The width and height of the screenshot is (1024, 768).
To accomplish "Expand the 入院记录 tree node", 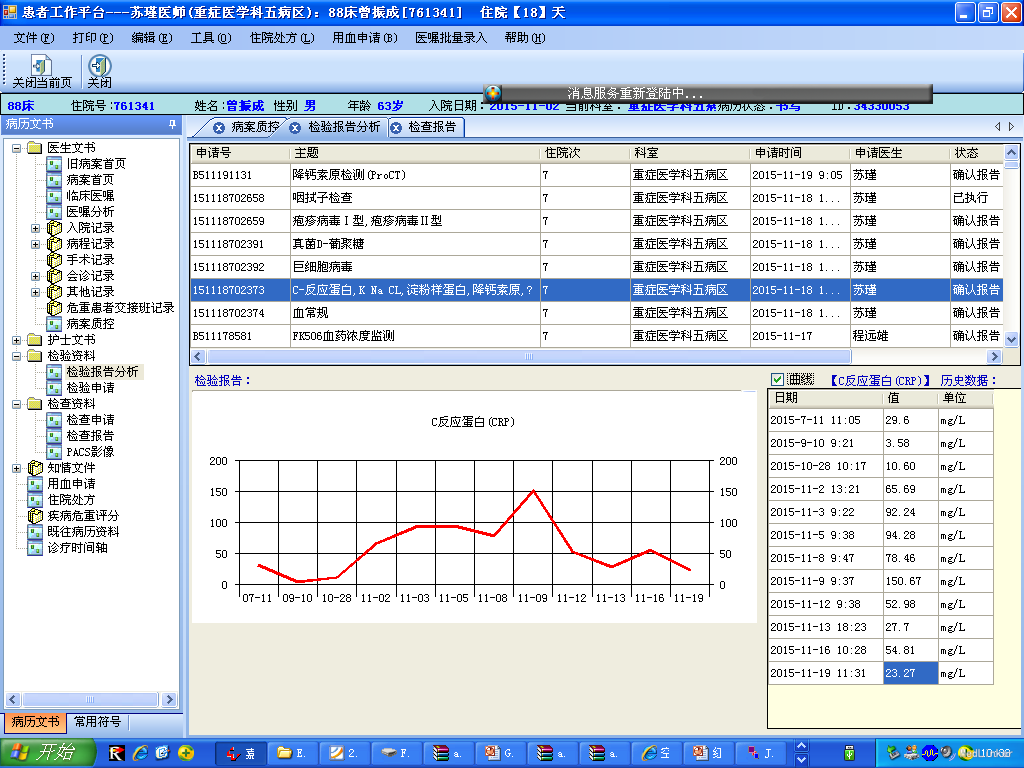I will (36, 228).
